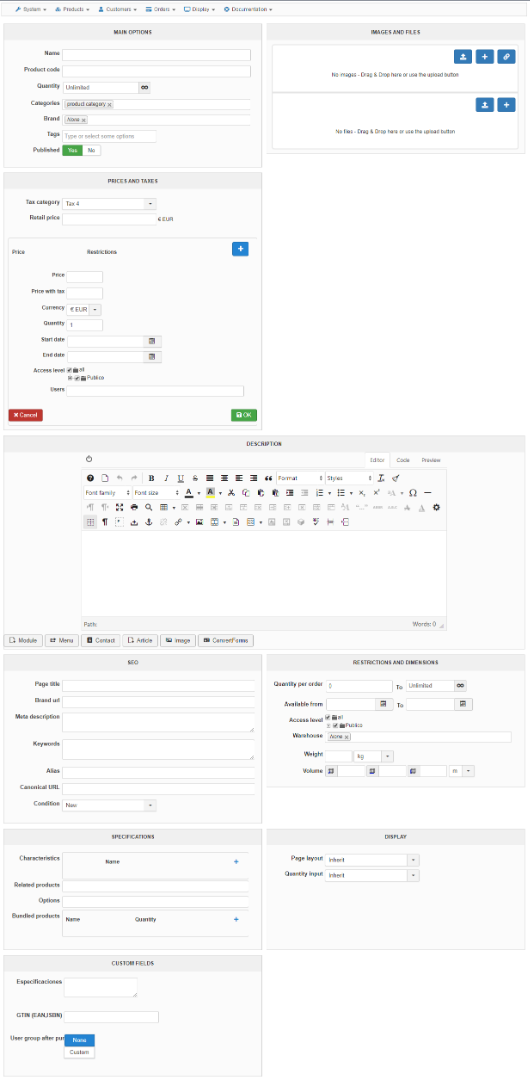The width and height of the screenshot is (530, 1080).
Task: Open the Tax category dropdown
Action: tap(110, 204)
